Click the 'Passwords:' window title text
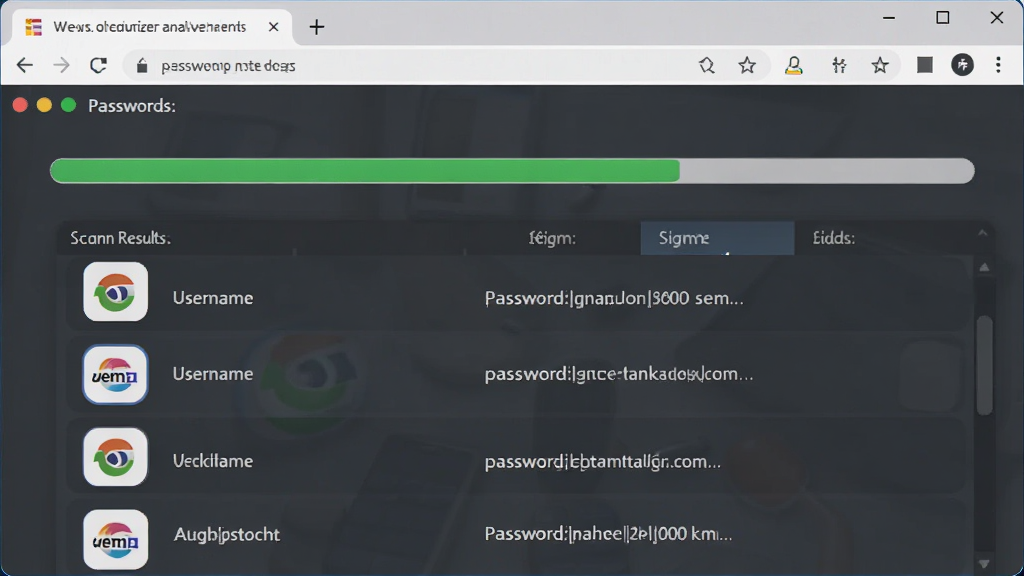1024x576 pixels. 132,106
